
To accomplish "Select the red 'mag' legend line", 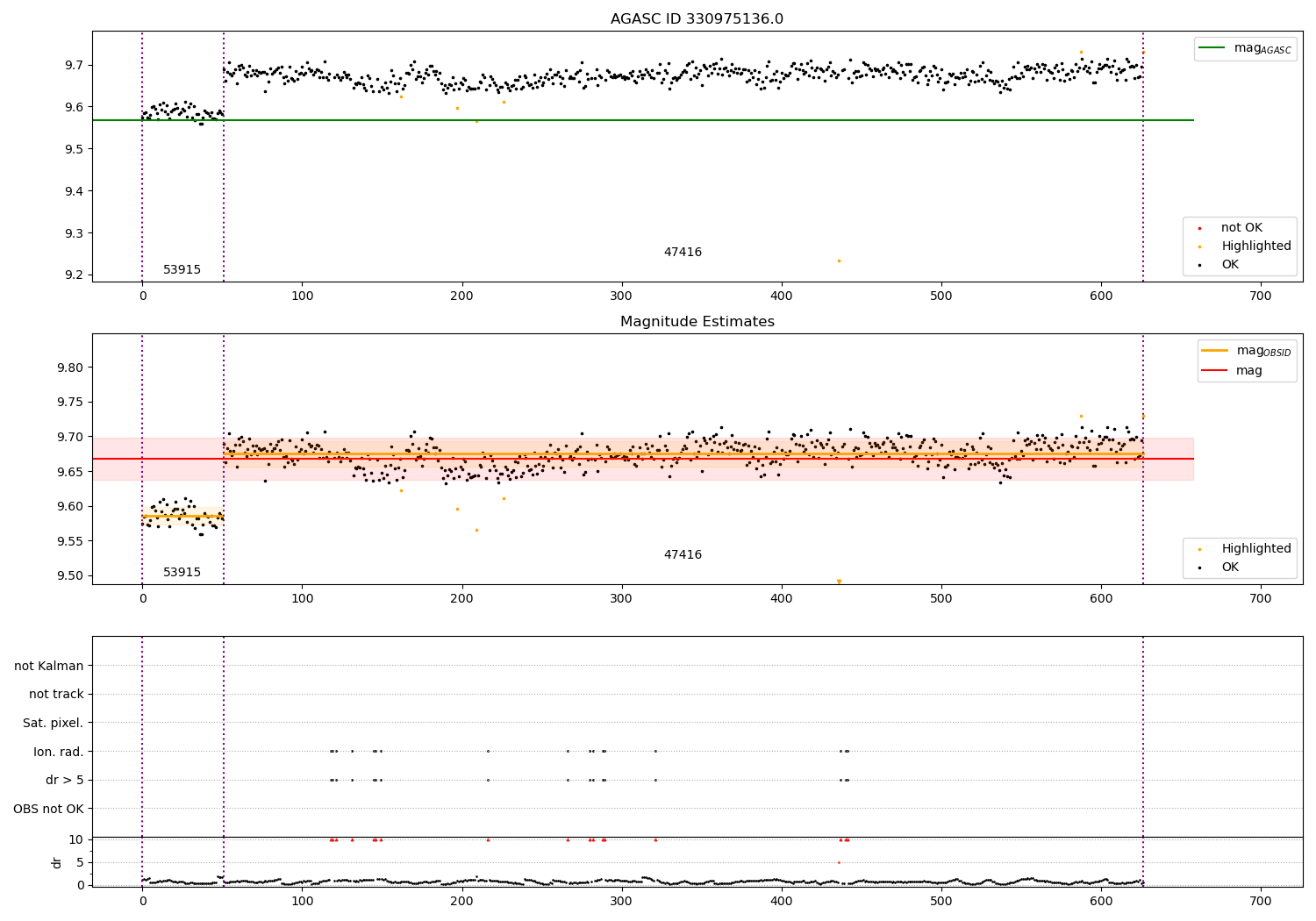I will [1216, 371].
